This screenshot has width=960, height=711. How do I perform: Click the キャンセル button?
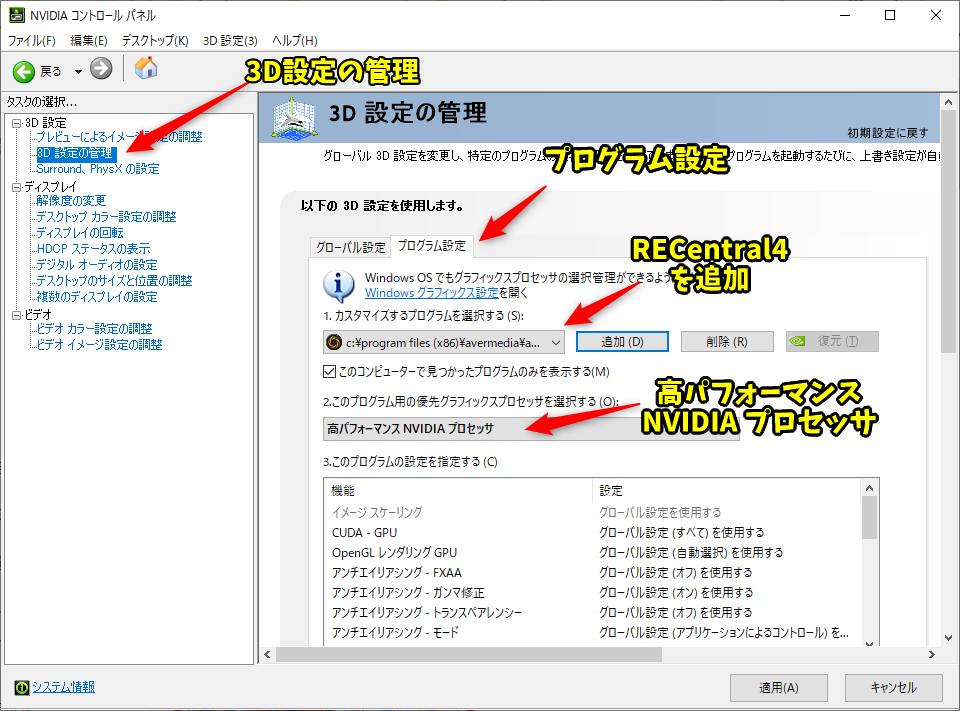[x=894, y=688]
